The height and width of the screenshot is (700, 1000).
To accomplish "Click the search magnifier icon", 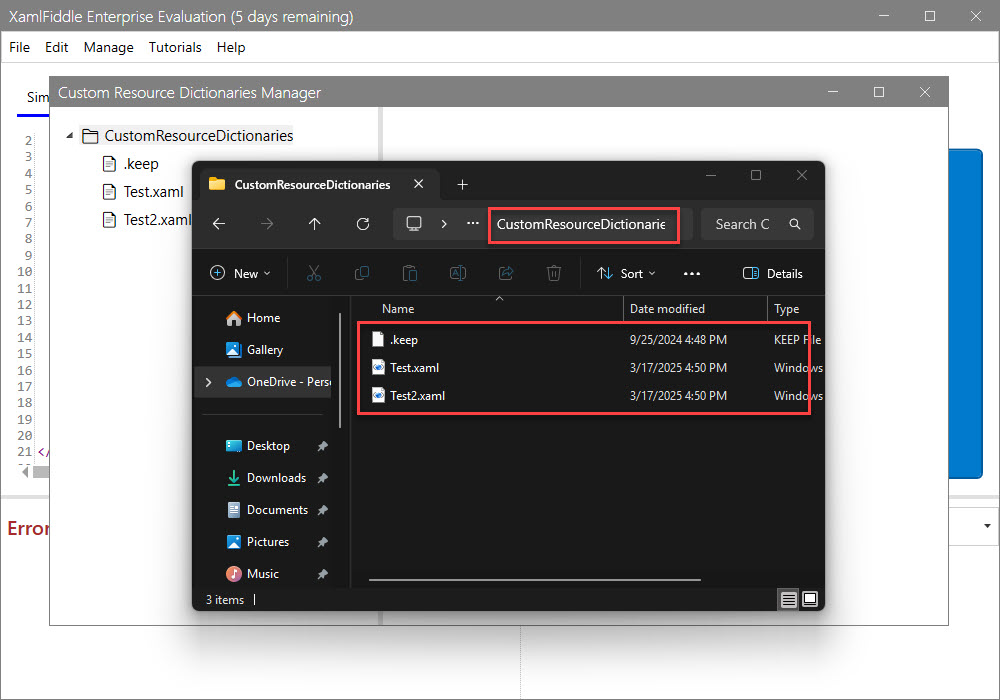I will click(795, 224).
